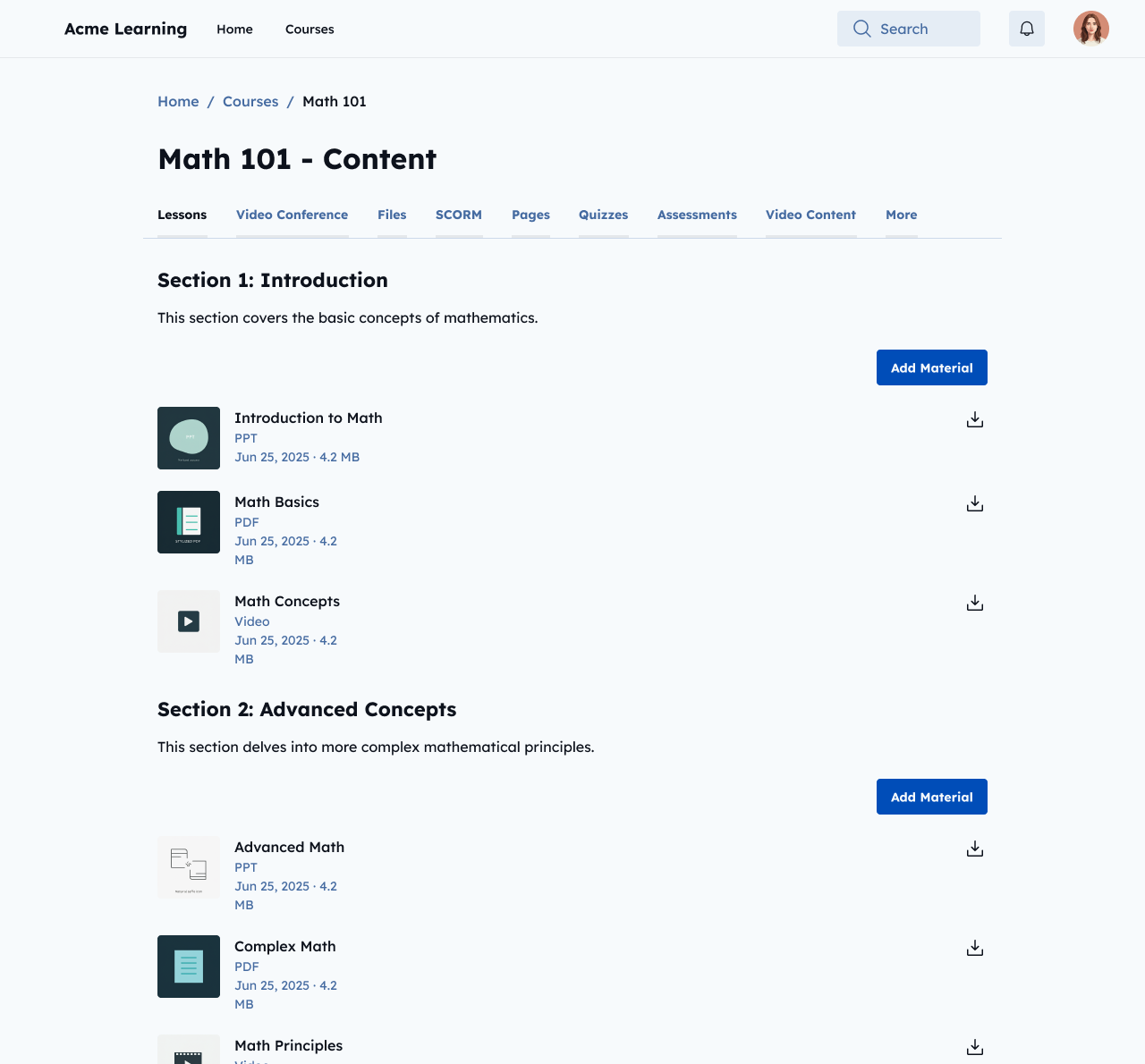
Task: Add Material to Section 1: Introduction
Action: point(931,367)
